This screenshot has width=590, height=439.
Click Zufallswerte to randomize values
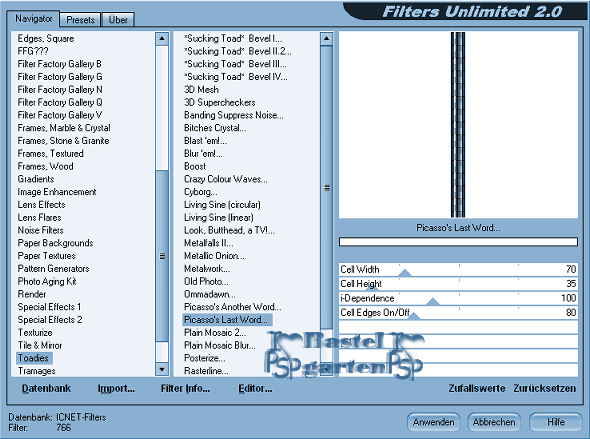click(477, 388)
